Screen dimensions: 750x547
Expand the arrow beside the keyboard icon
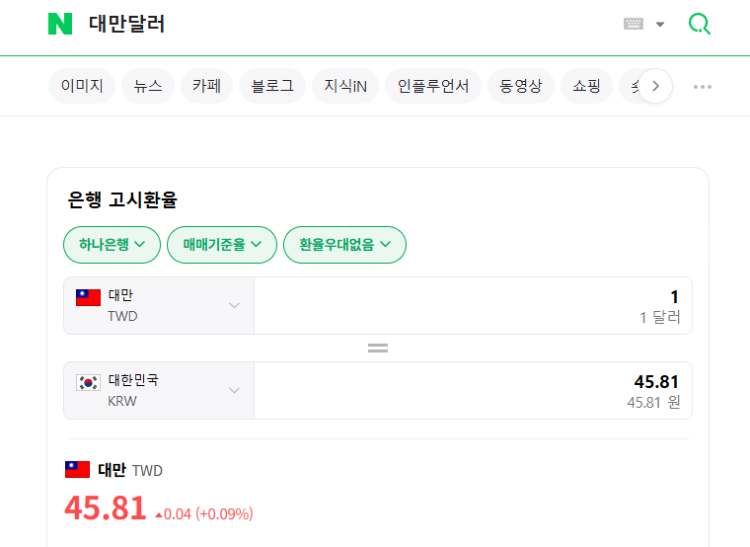(x=660, y=24)
